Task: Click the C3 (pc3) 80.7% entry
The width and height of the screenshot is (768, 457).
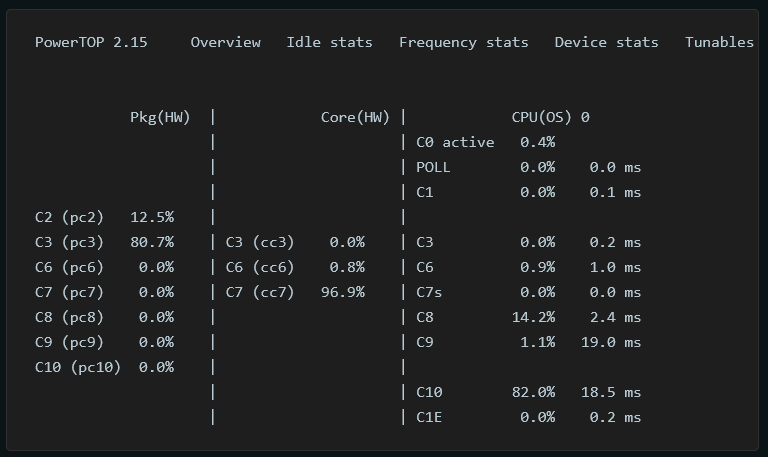Action: [x=104, y=242]
